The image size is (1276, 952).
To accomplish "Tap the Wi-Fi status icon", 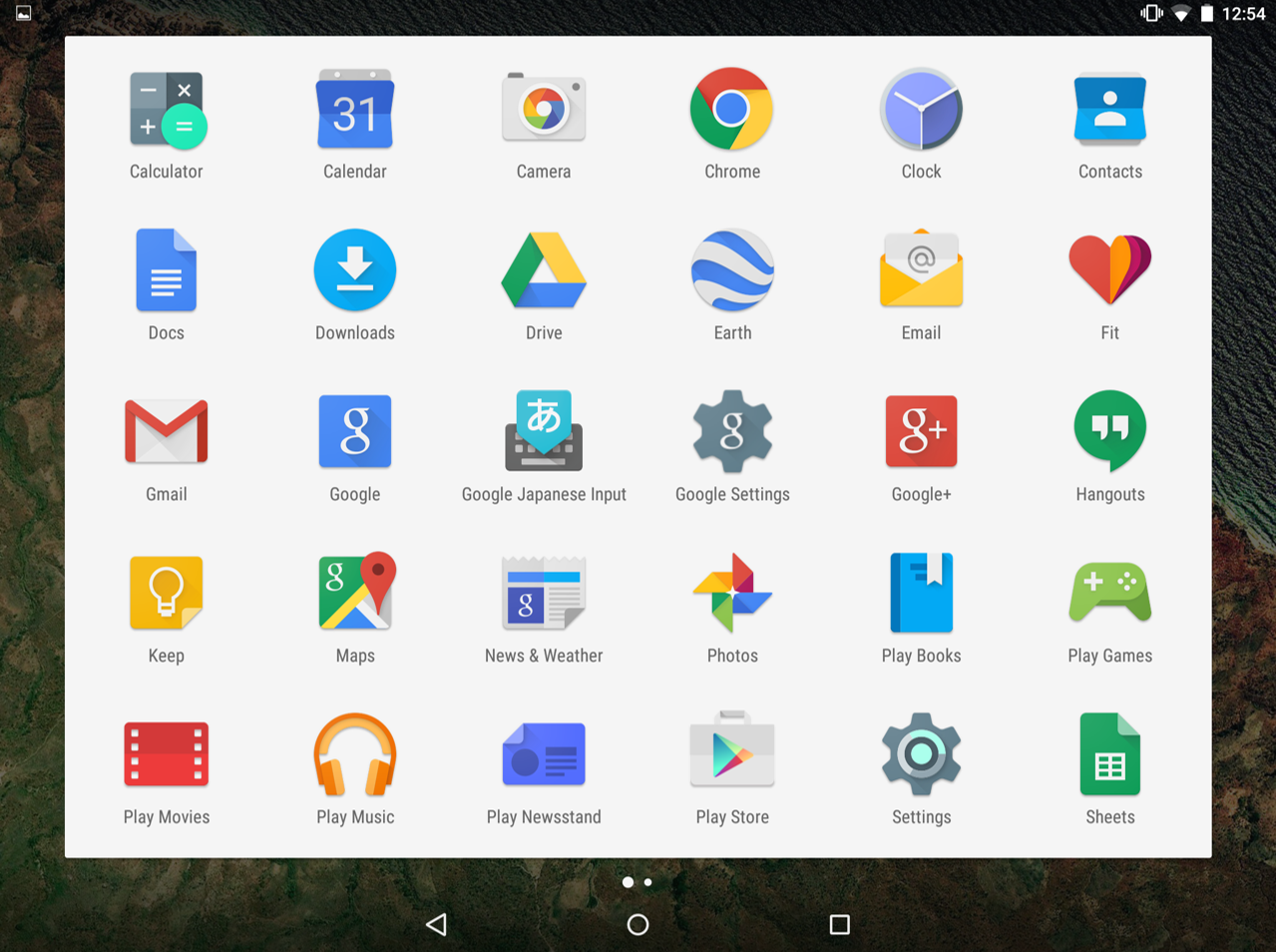I will pos(1181,13).
